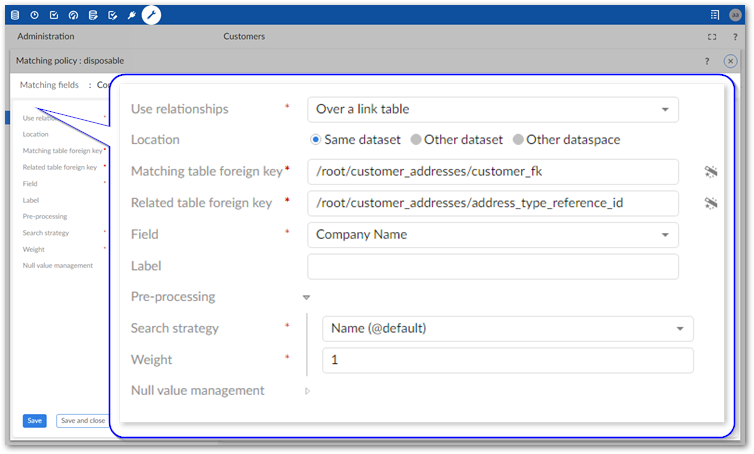
Task: Click the gauge dashboard icon
Action: (x=73, y=15)
